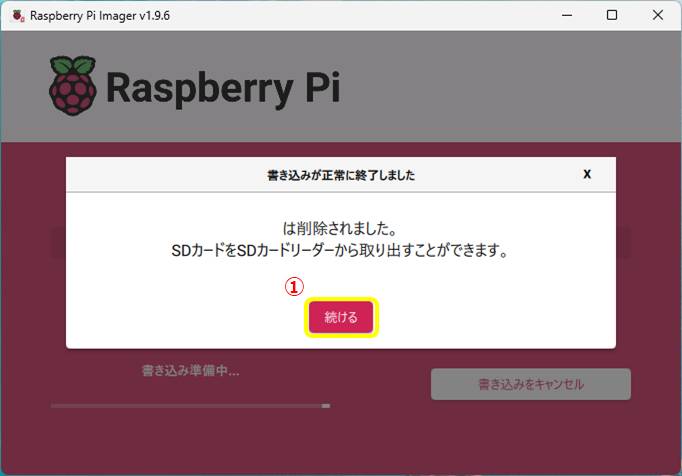
Task: Click the red circled number 1 annotation
Action: pyautogui.click(x=294, y=287)
